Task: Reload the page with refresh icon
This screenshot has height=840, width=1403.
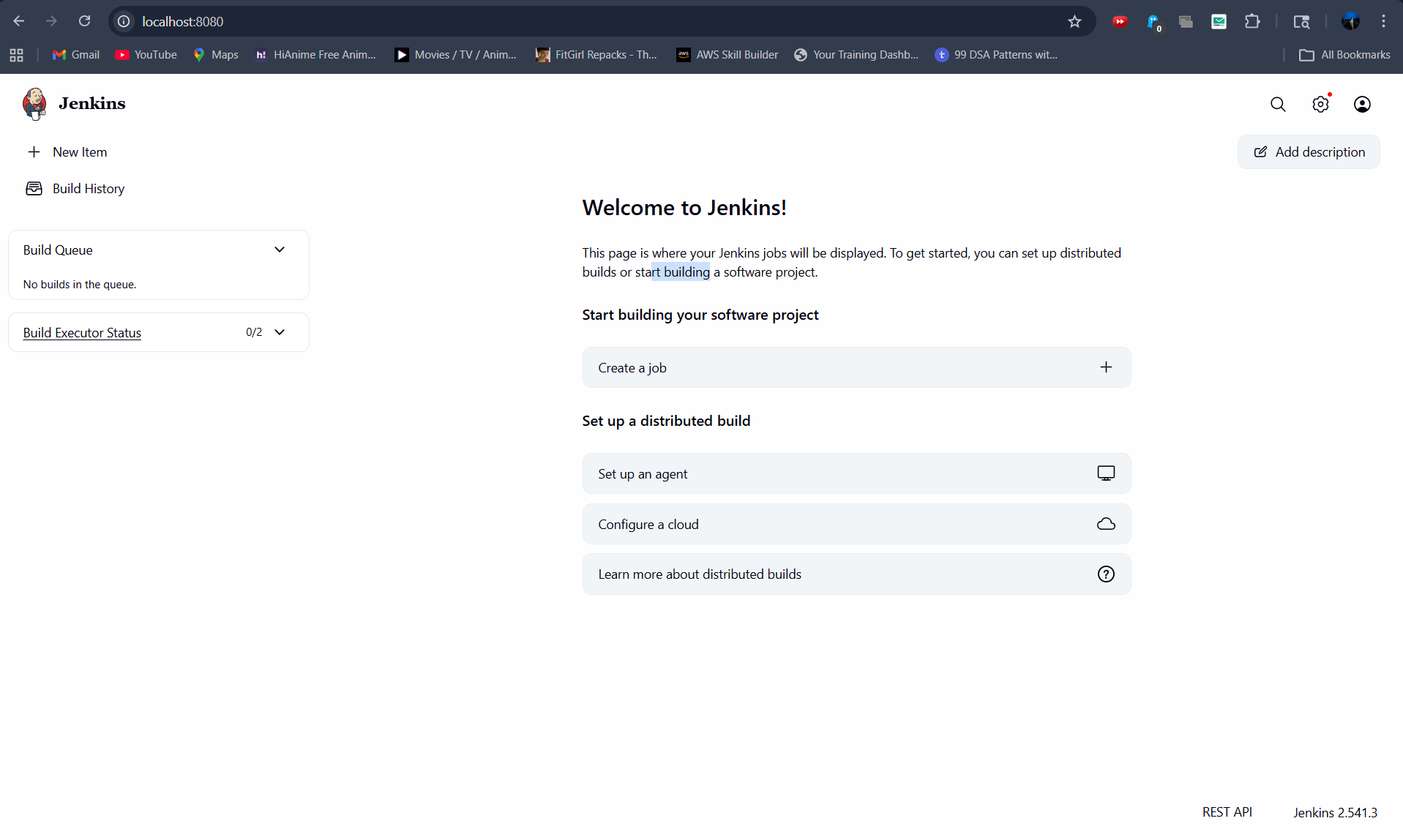Action: click(x=85, y=21)
